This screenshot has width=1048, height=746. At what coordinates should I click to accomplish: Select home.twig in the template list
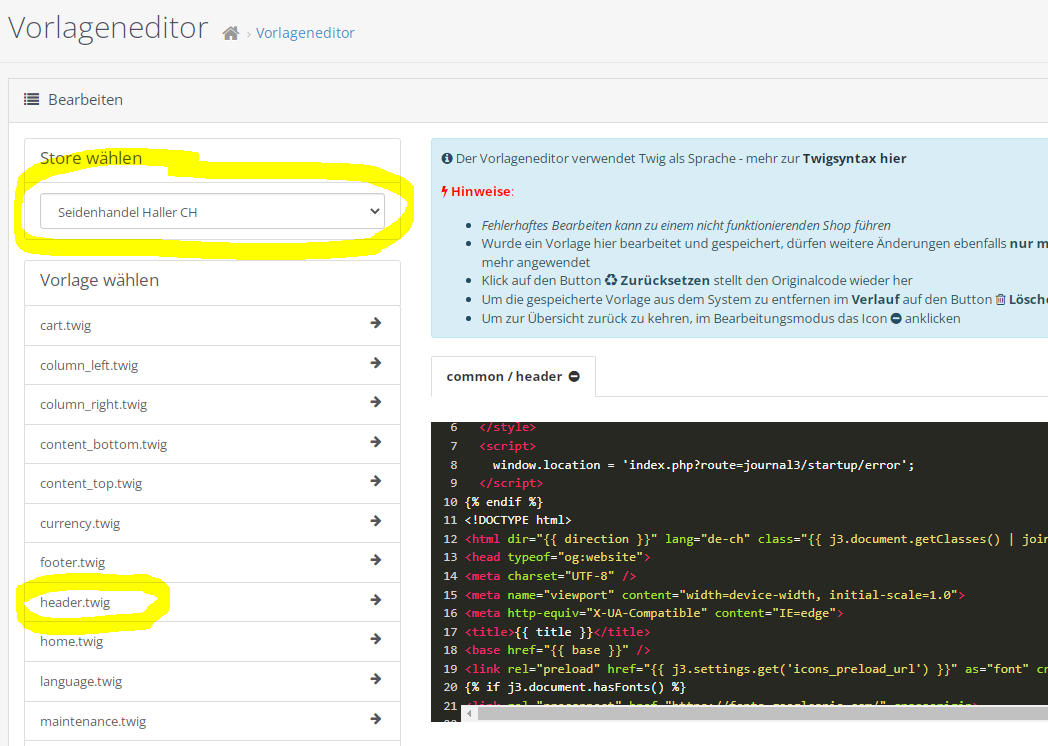[x=71, y=642]
